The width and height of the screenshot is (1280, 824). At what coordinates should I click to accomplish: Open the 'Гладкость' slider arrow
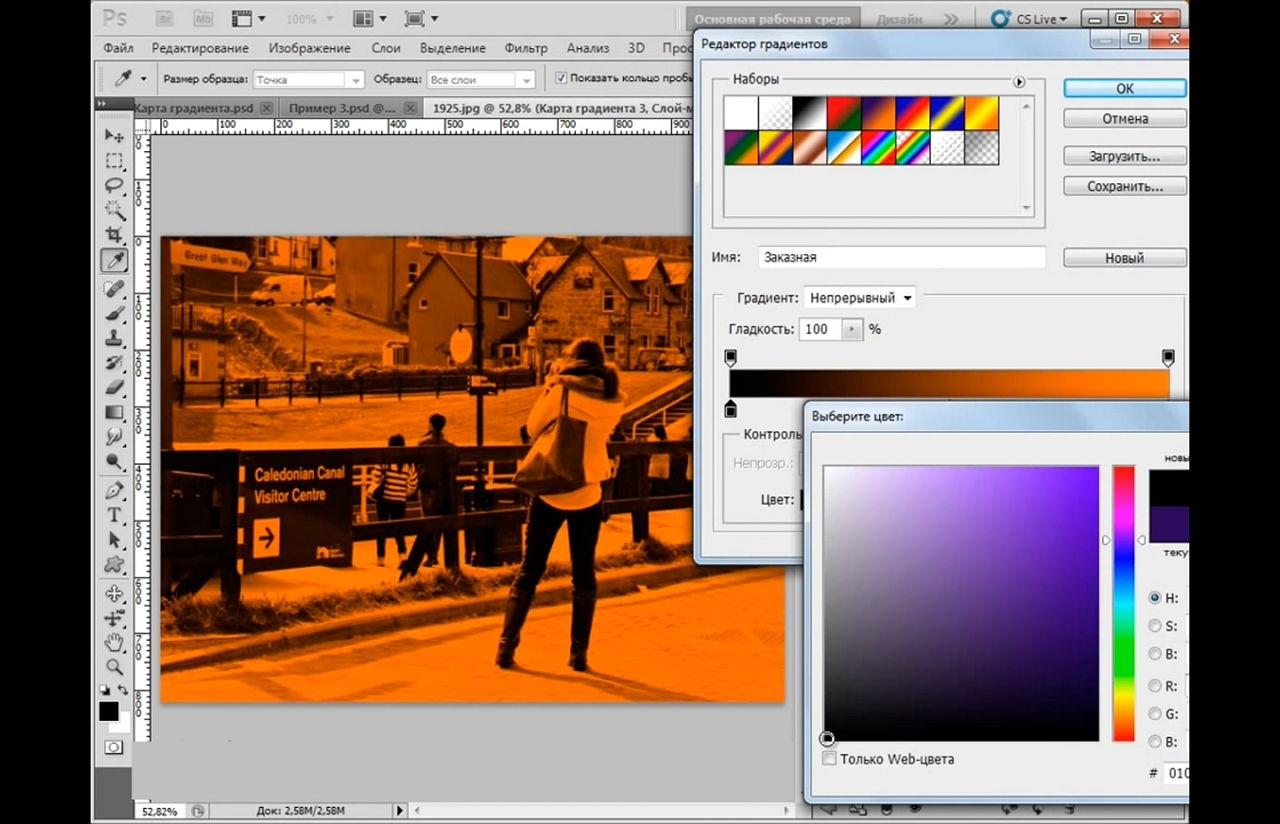pyautogui.click(x=852, y=329)
